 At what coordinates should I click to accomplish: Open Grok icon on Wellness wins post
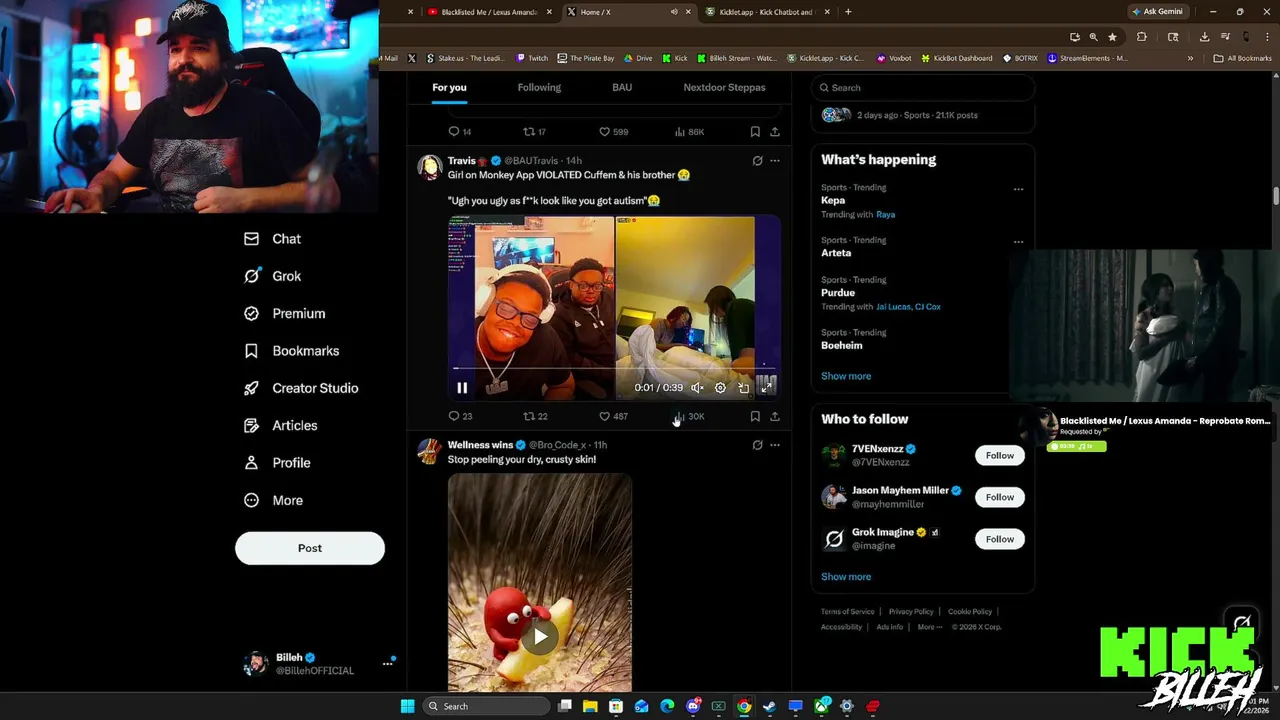point(757,445)
